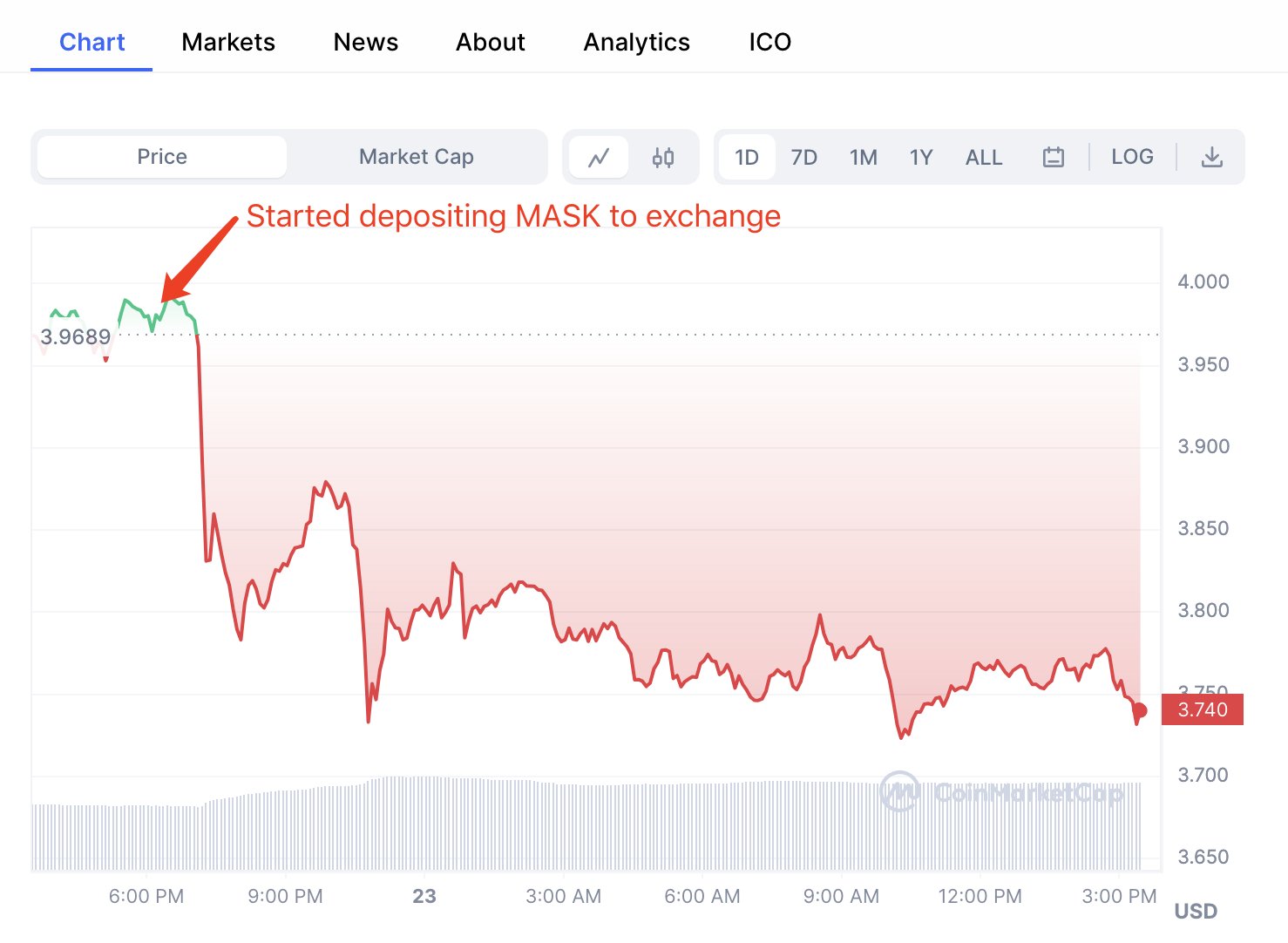
Task: Click the CoinMarketCap watermark logo
Action: coord(1002,792)
